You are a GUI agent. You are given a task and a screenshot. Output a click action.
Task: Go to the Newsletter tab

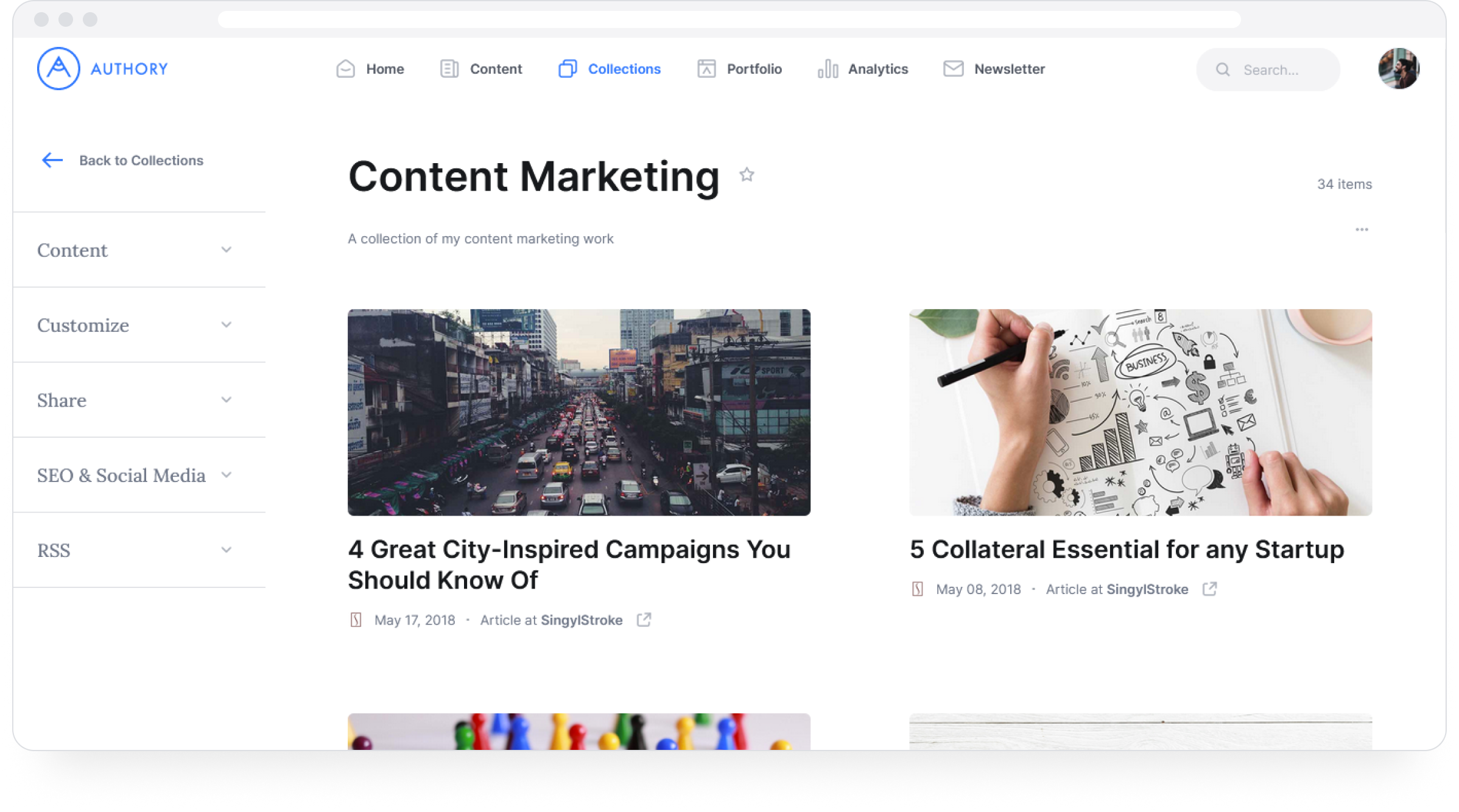tap(1008, 69)
